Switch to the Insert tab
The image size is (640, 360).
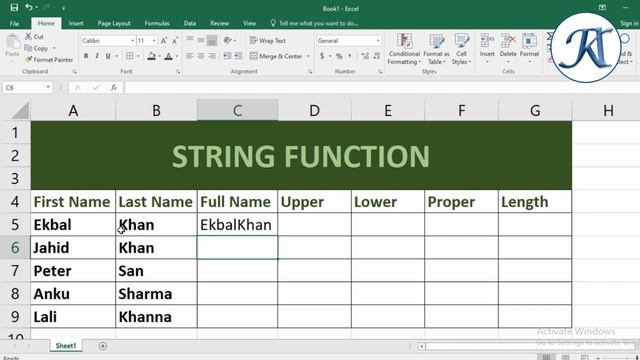pyautogui.click(x=76, y=23)
